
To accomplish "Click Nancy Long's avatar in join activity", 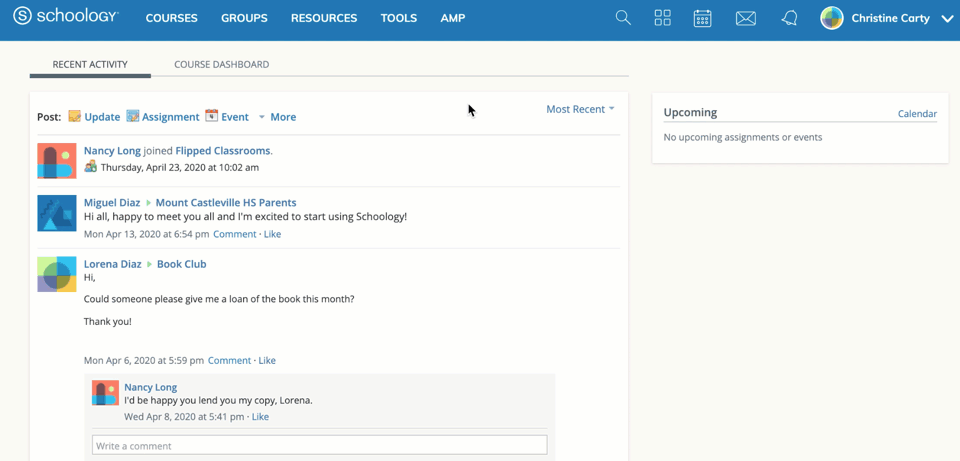I will (57, 160).
